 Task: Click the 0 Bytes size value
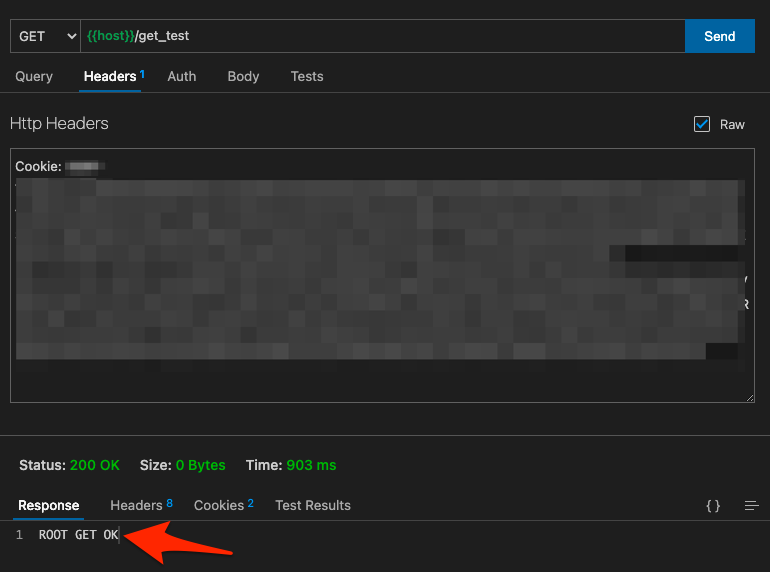click(x=200, y=465)
